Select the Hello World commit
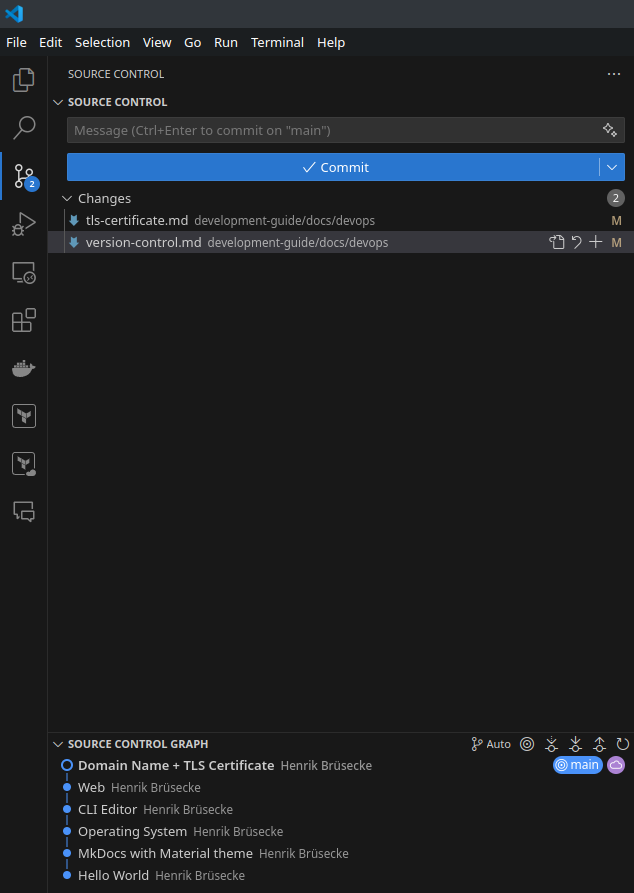This screenshot has width=634, height=893. (341, 875)
